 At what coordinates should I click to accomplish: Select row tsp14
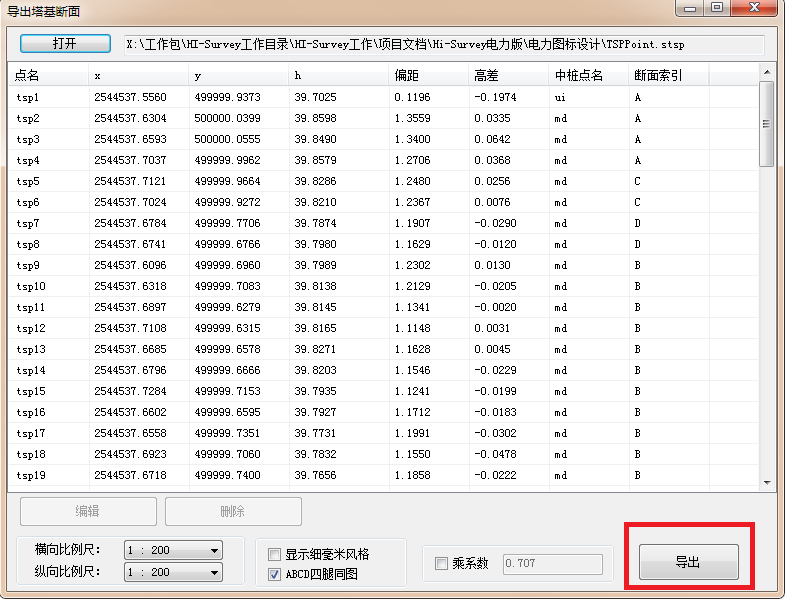pos(383,371)
